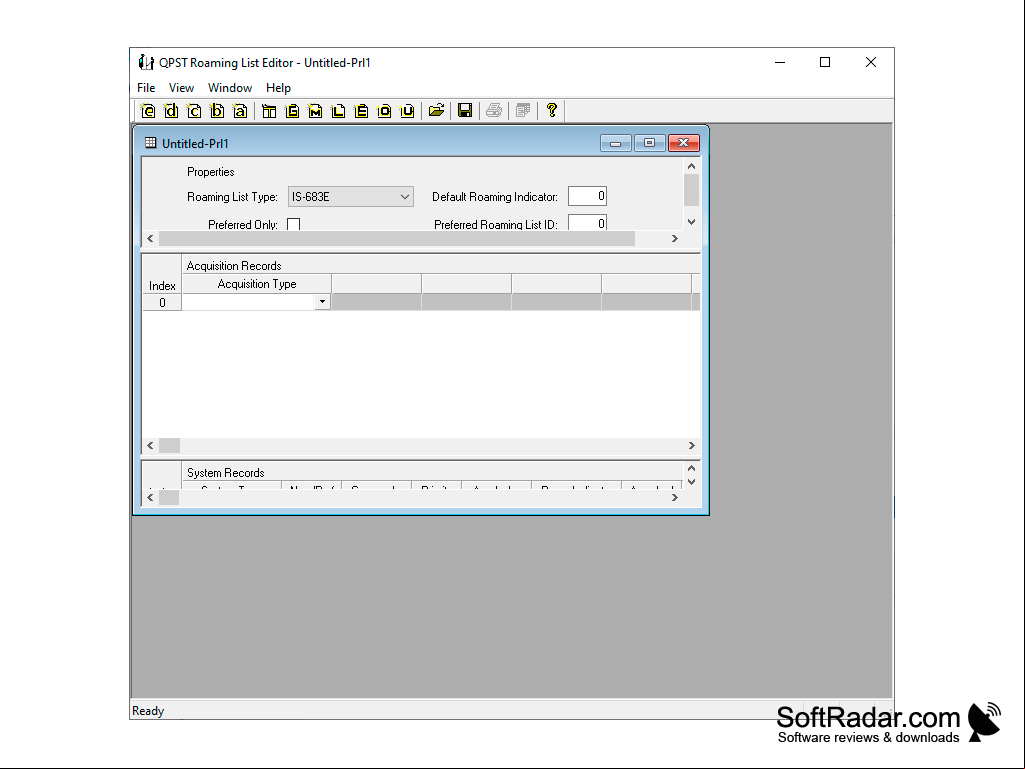The image size is (1025, 769).
Task: Click the System Records horizontal scrollbar thumb
Action: coord(169,498)
